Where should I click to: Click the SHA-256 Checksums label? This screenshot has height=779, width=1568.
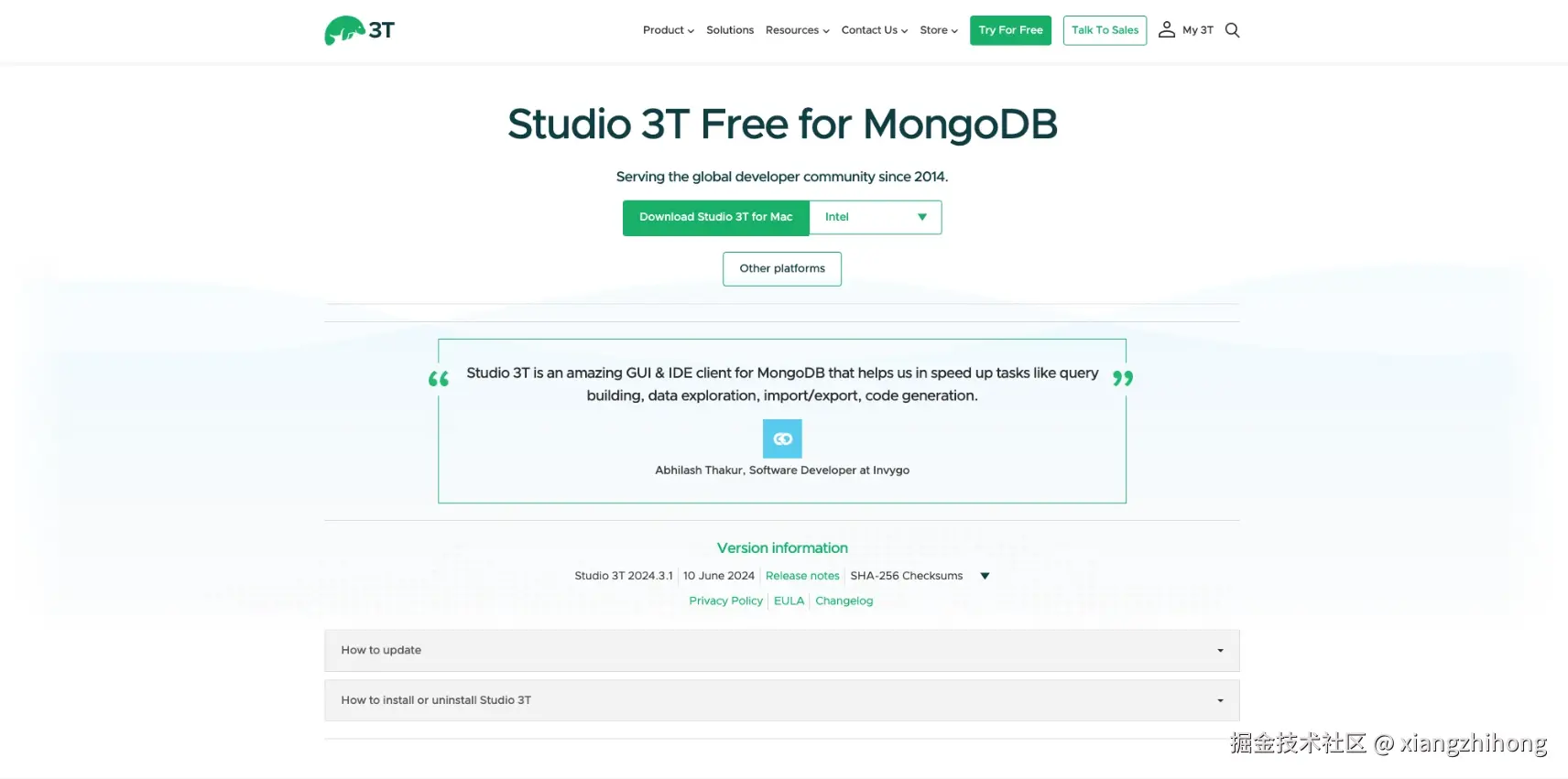tap(906, 576)
